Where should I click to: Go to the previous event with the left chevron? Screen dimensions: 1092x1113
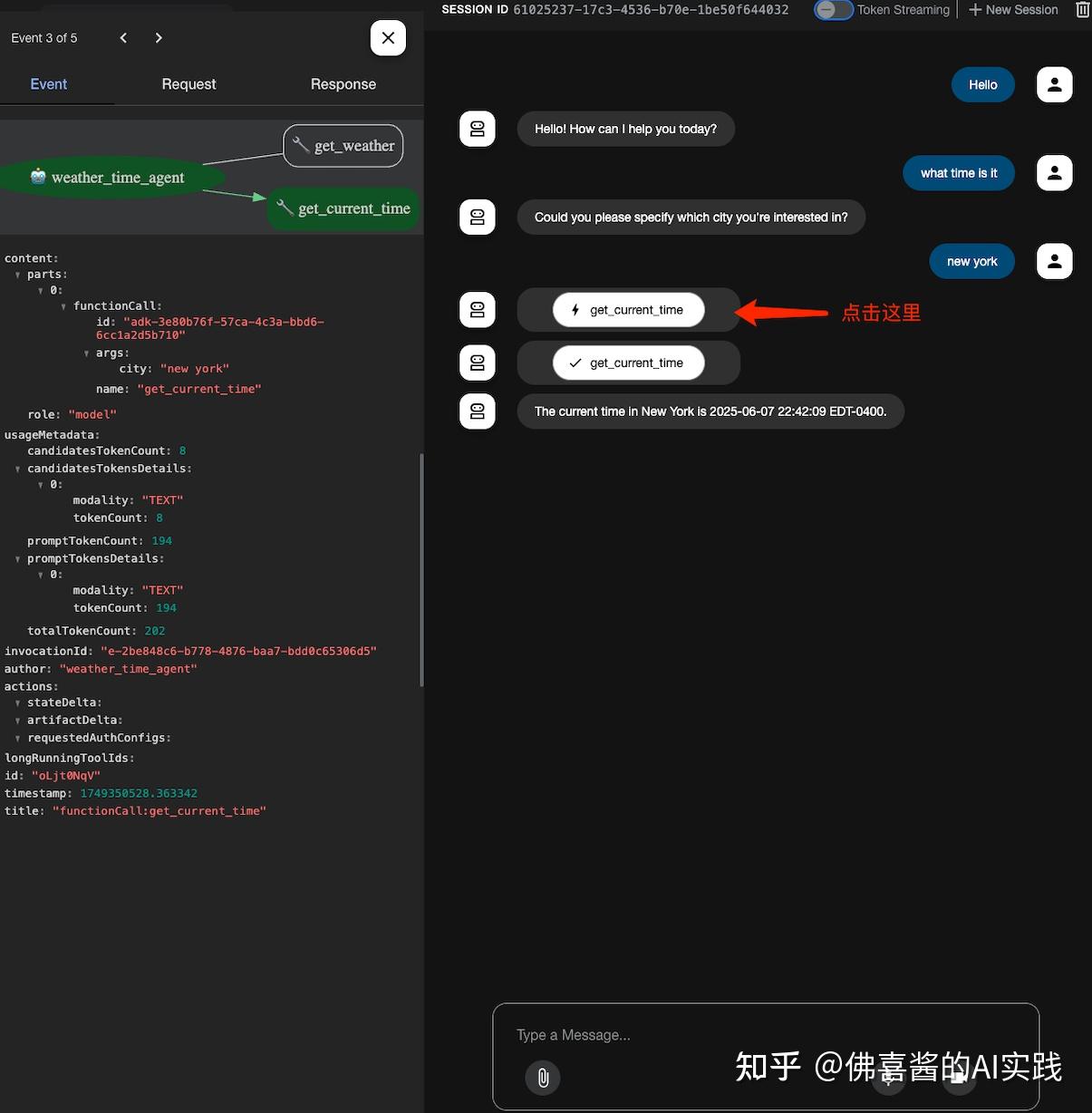coord(123,38)
